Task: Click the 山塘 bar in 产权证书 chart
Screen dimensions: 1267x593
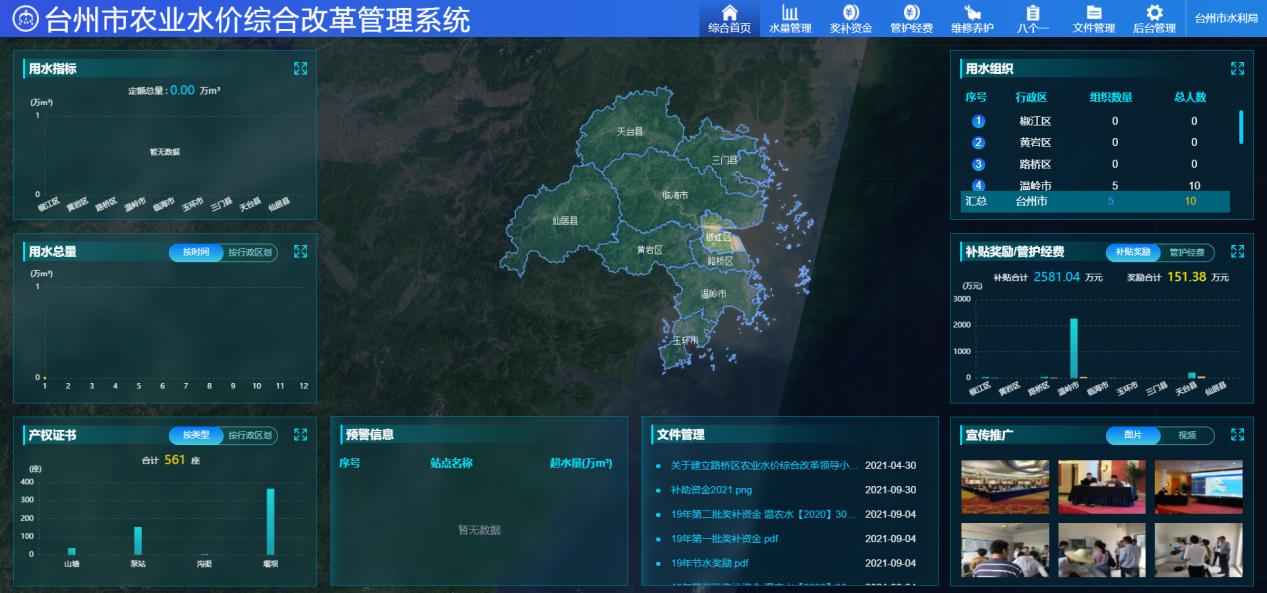Action: point(72,551)
